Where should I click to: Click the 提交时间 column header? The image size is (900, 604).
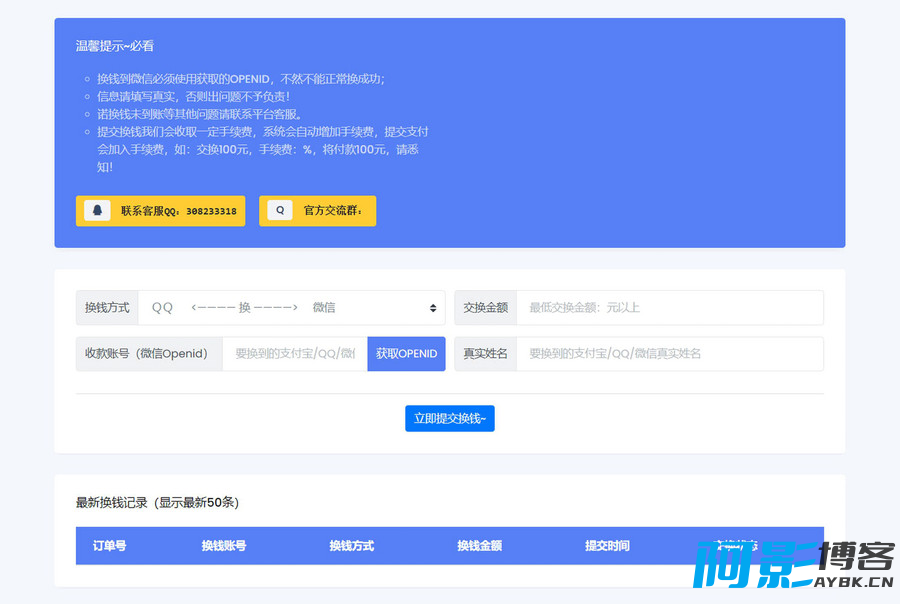click(x=607, y=546)
